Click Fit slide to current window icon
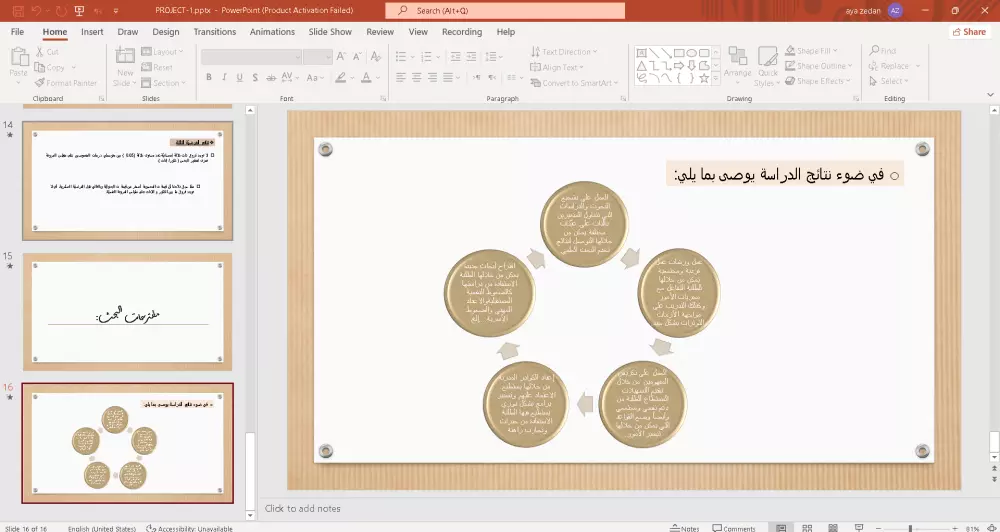The height and width of the screenshot is (532, 1000). tap(990, 528)
